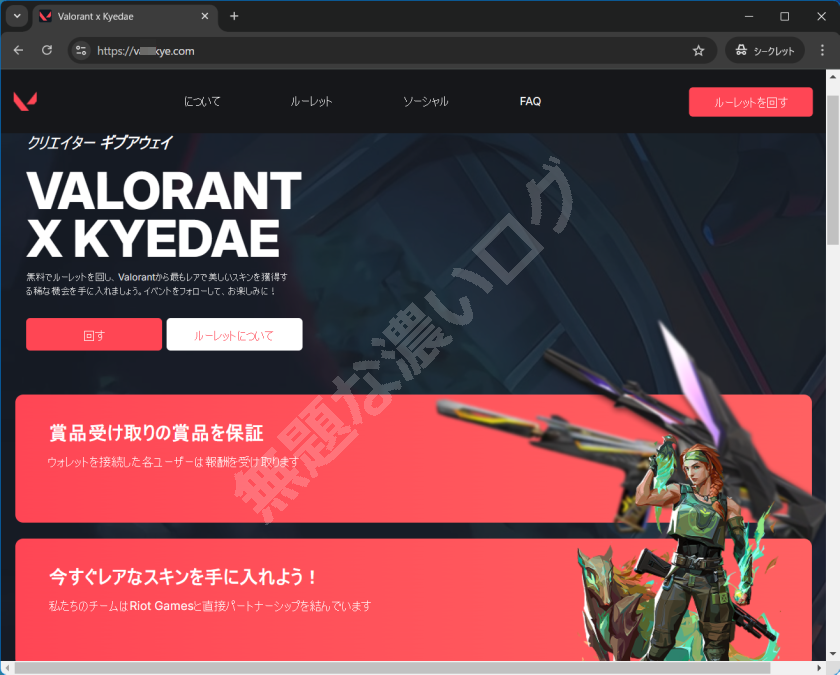Click the vertical scrollbar thumb
This screenshot has height=675, width=840.
pos(833,170)
